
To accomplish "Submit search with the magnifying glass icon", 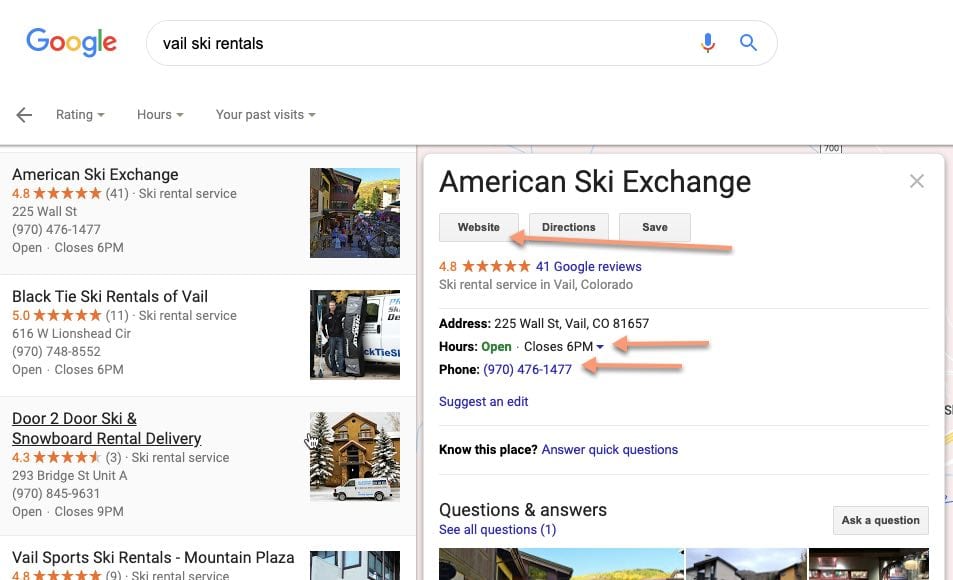I will 748,43.
